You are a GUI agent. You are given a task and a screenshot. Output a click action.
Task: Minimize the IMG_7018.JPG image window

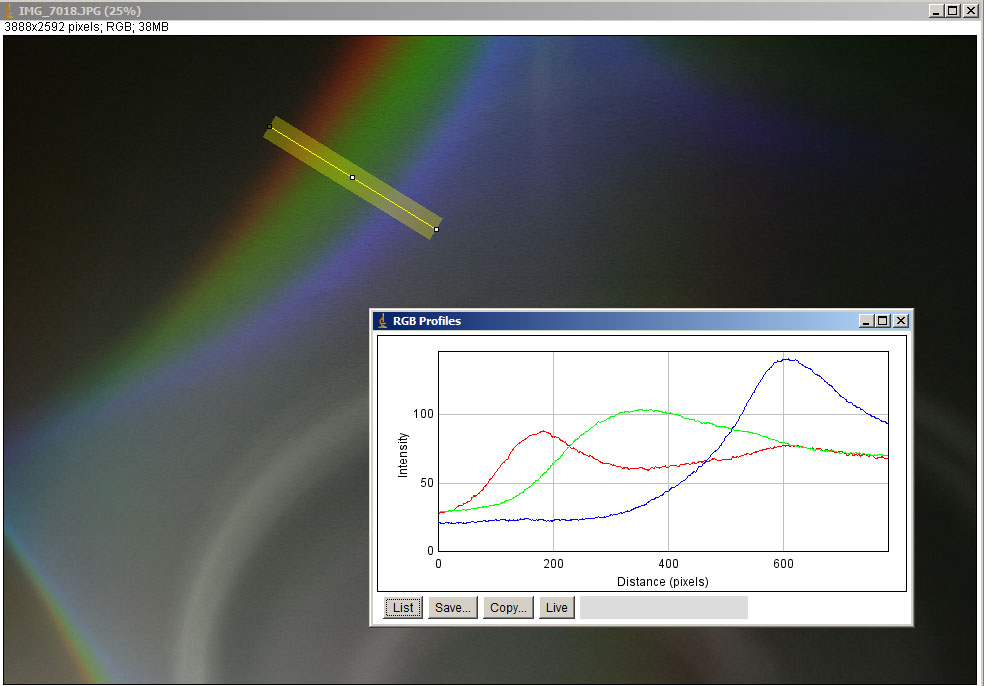pyautogui.click(x=936, y=11)
